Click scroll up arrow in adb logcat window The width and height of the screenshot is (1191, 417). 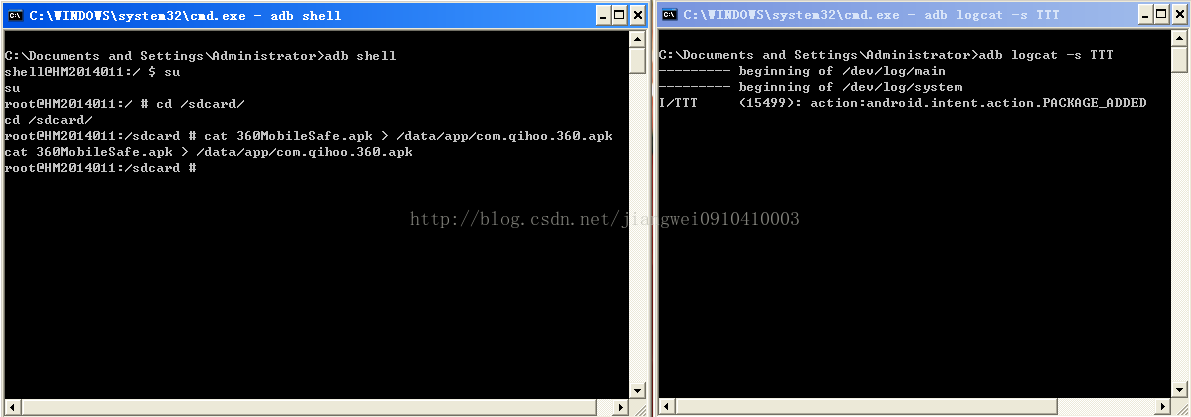(x=1181, y=38)
